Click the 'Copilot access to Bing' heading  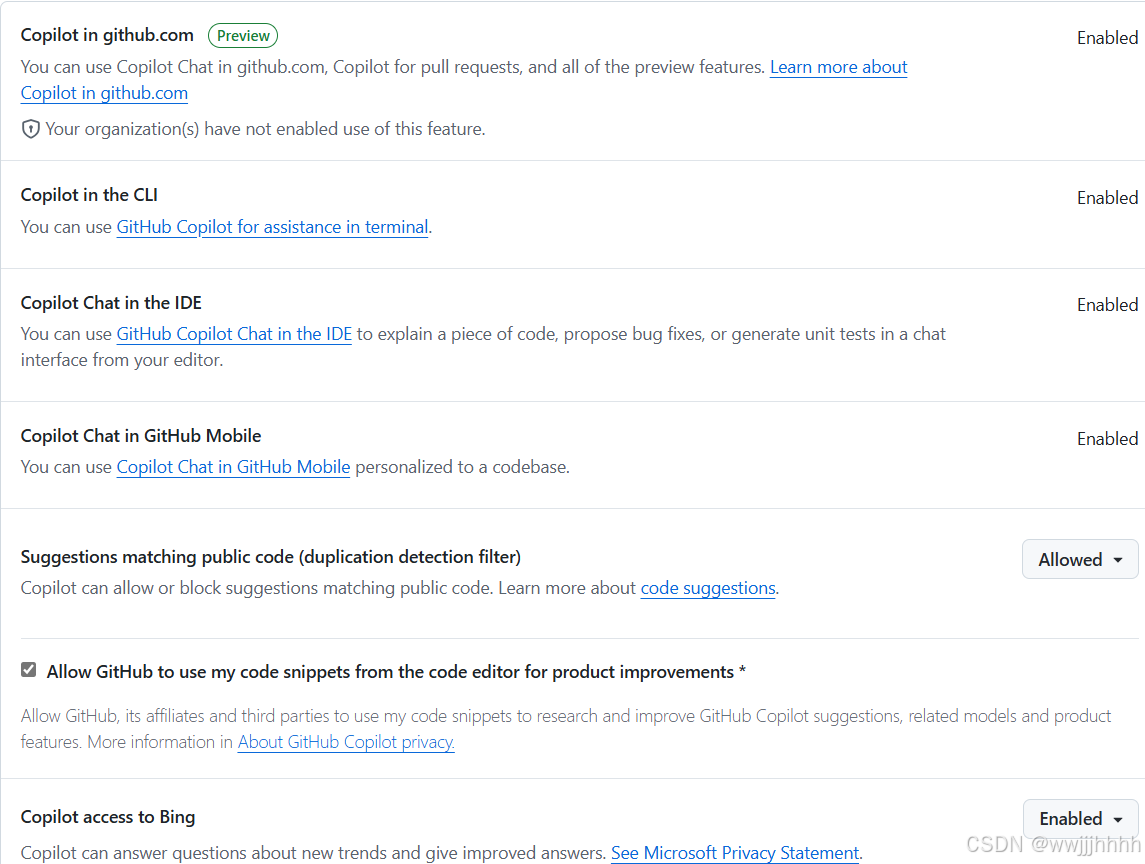pos(108,817)
